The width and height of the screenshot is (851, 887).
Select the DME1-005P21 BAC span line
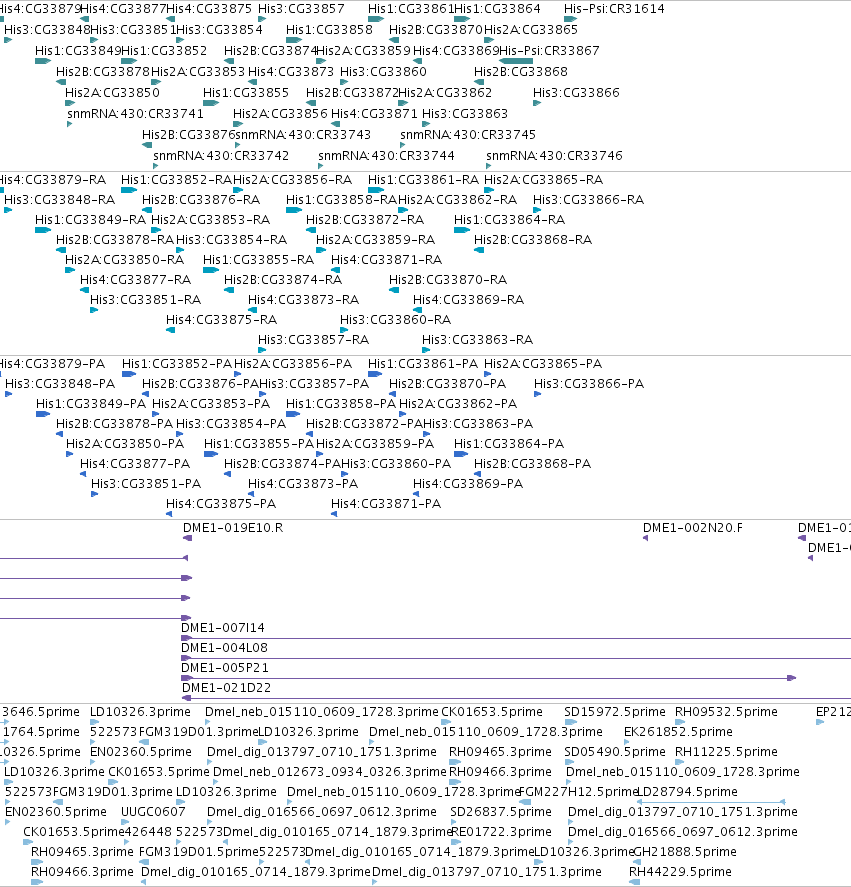pyautogui.click(x=488, y=678)
